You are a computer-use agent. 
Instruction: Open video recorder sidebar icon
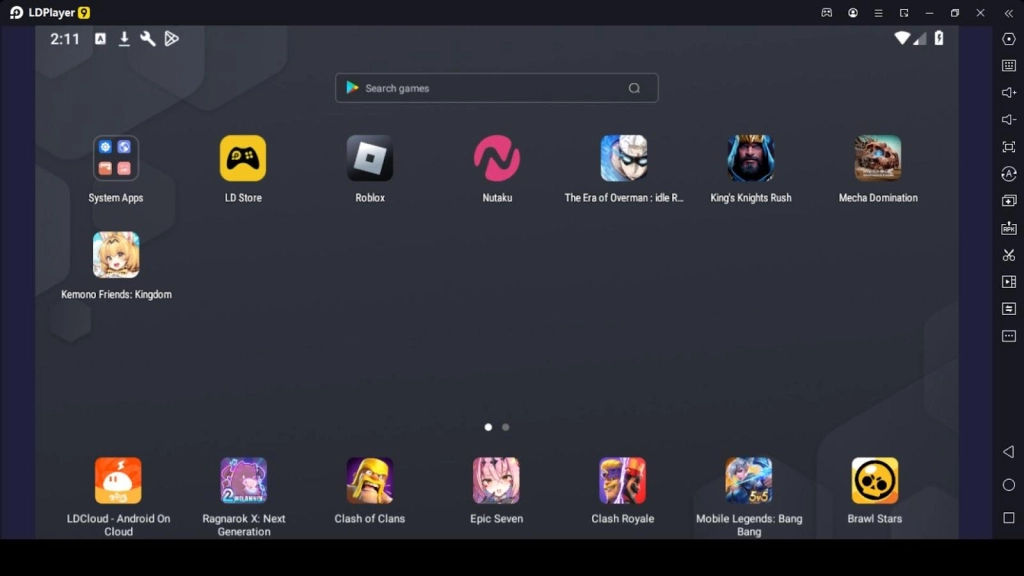pyautogui.click(x=1008, y=281)
